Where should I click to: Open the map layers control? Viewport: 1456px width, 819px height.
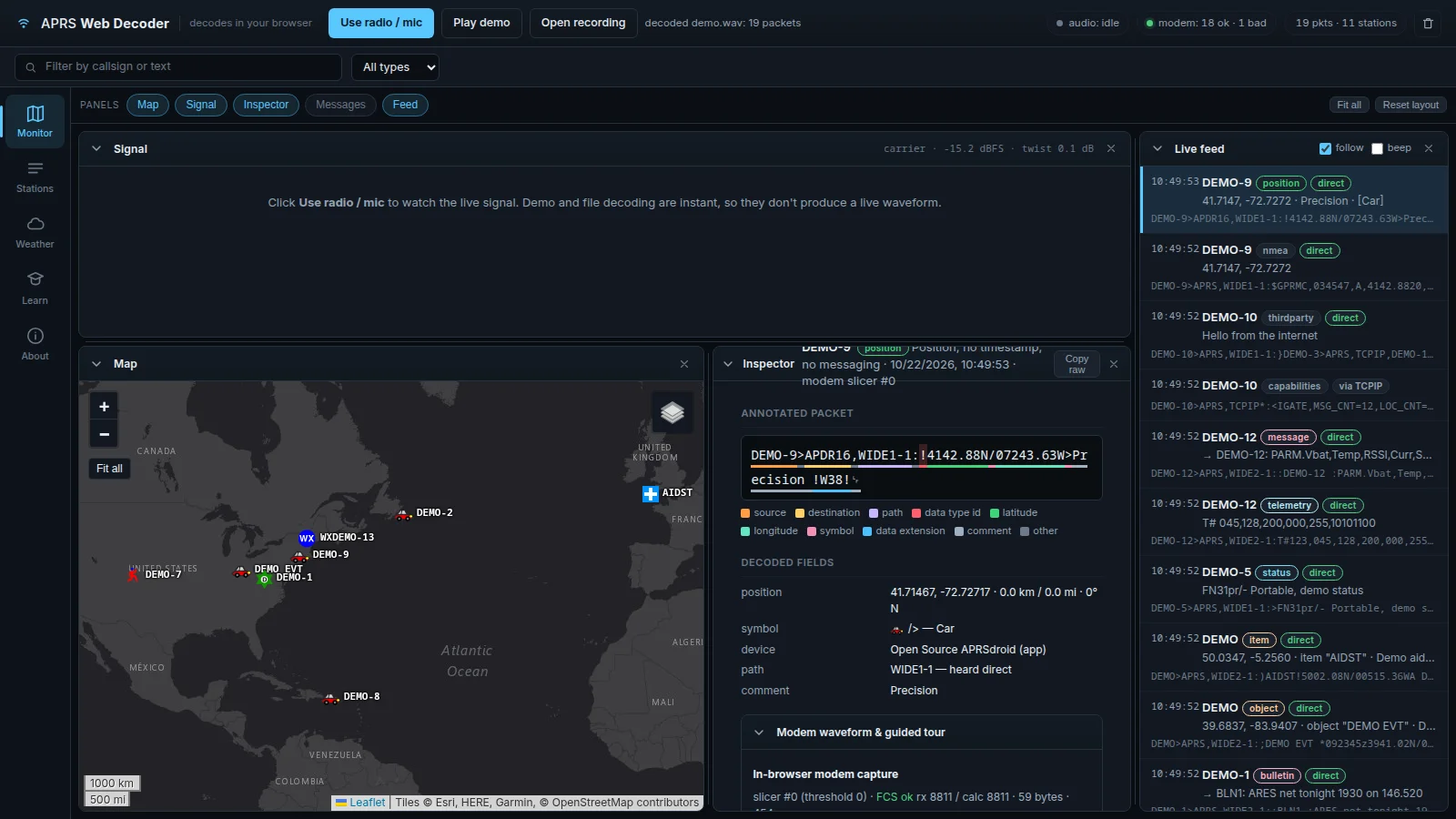672,412
